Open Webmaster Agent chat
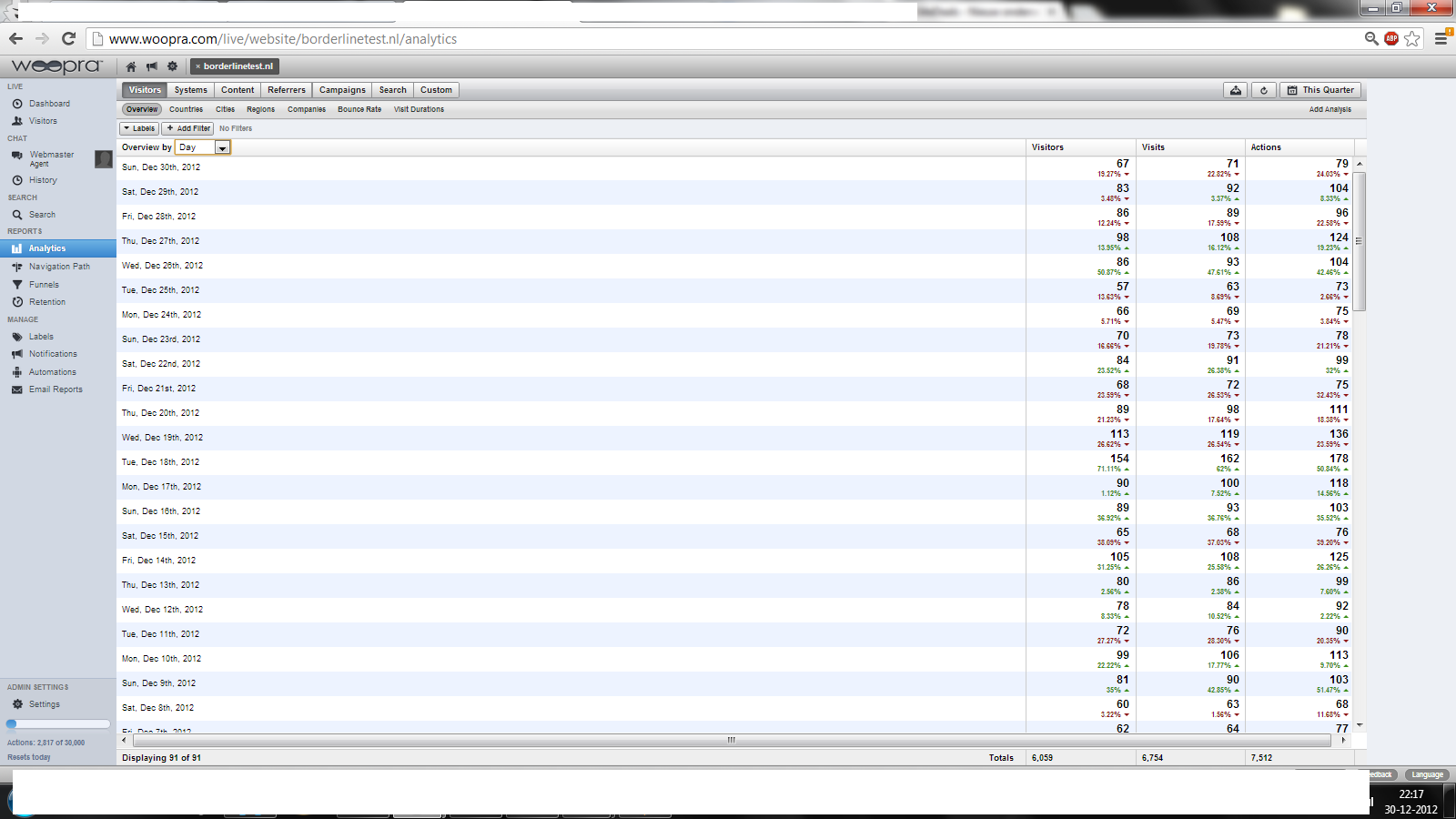 51,158
